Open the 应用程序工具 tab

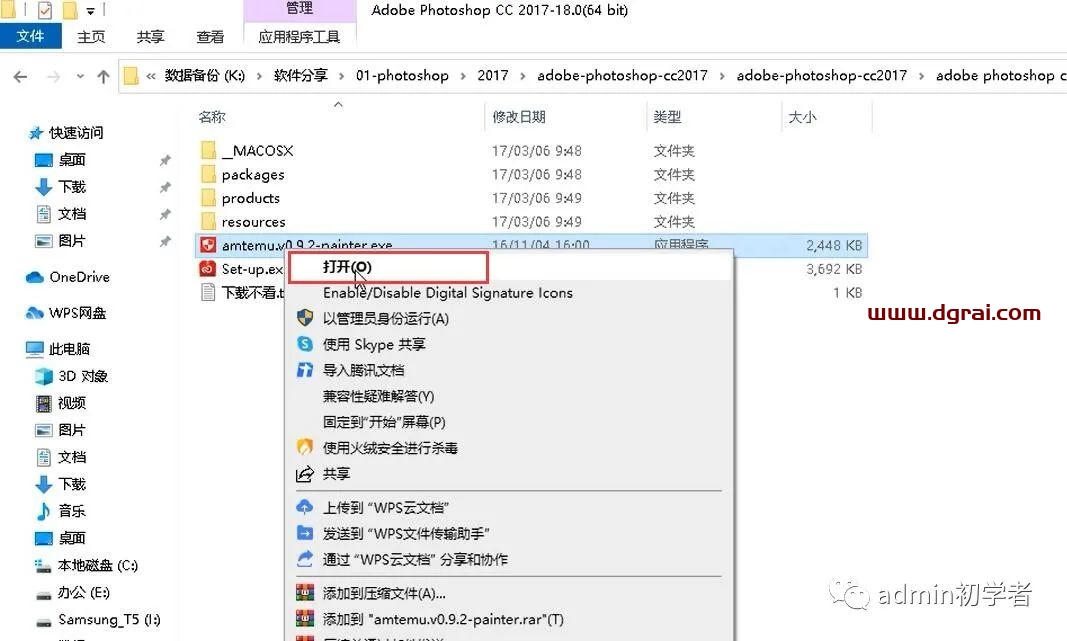click(x=299, y=37)
